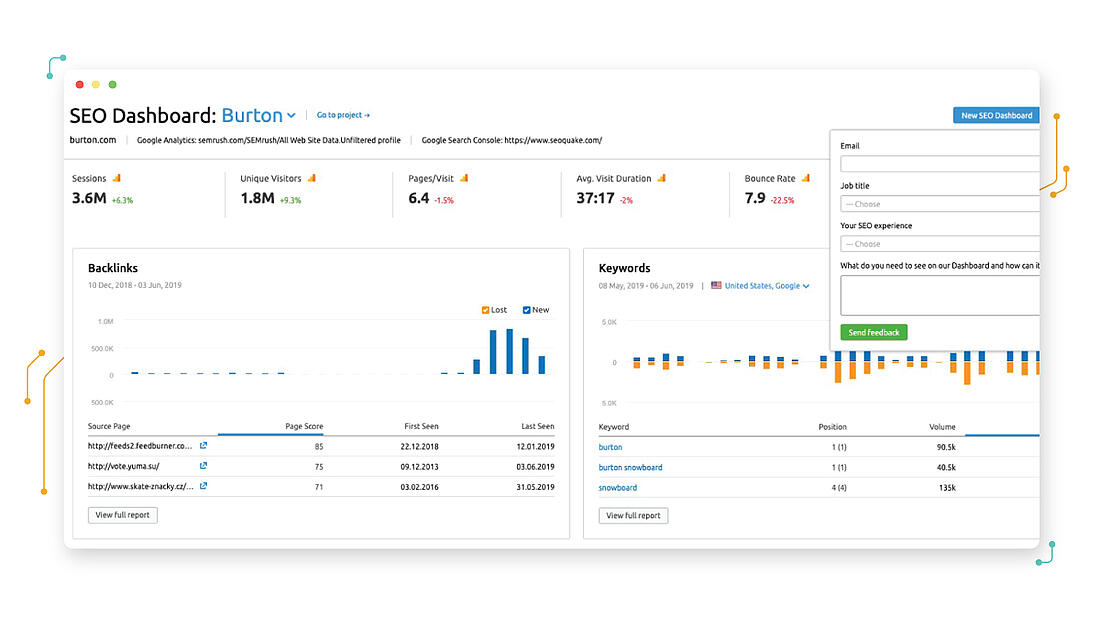The image size is (1100, 619).
Task: Click the New SEO Dashboard button
Action: point(996,115)
